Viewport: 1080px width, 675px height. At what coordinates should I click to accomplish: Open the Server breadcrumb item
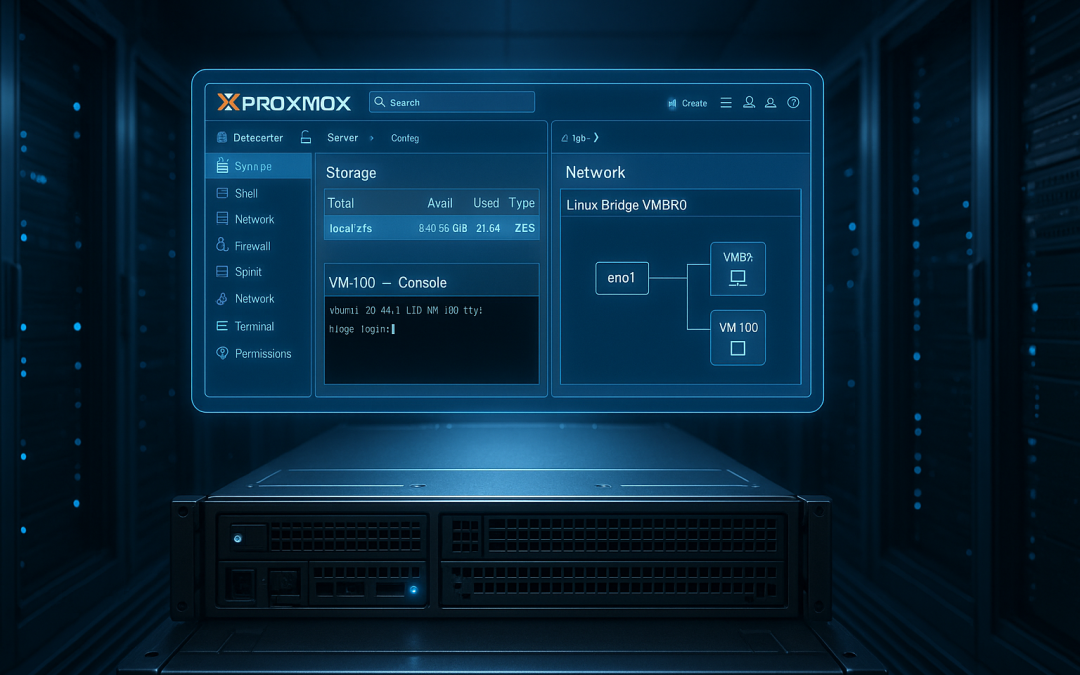pos(342,138)
